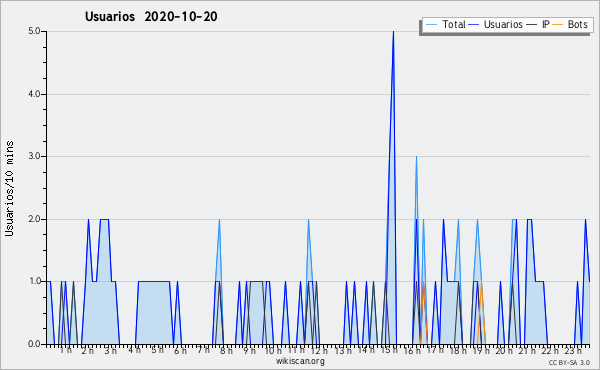Click the 3.0 Total peak near 16 h

pos(416,157)
